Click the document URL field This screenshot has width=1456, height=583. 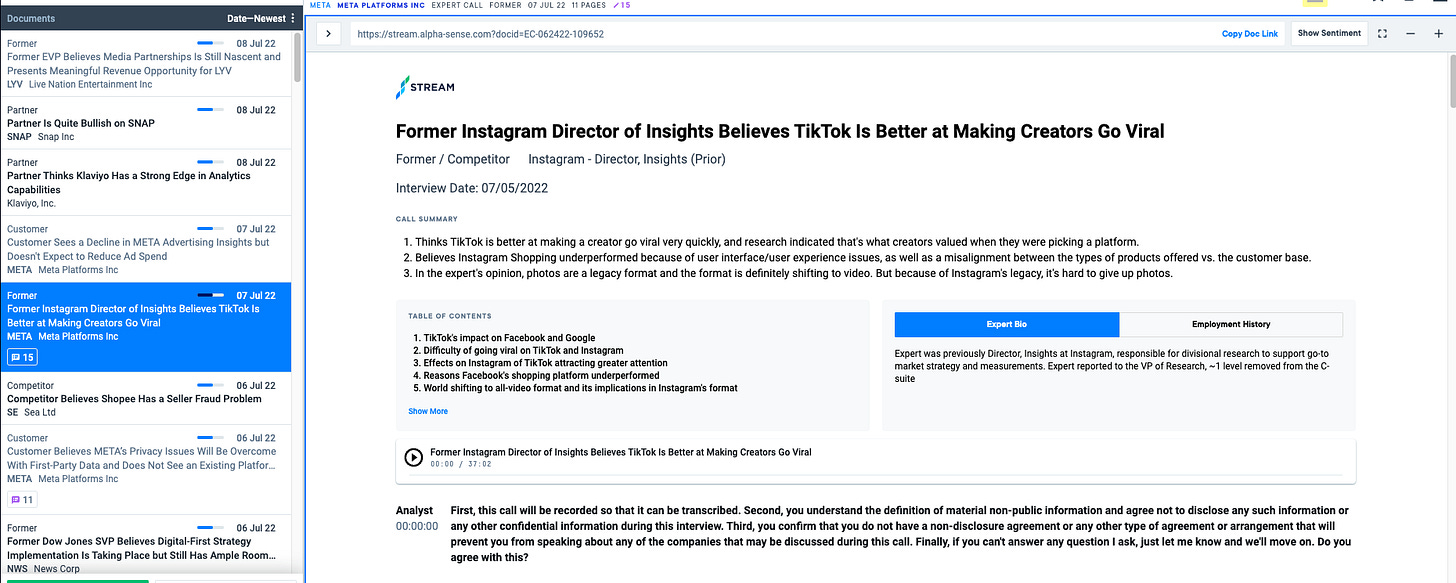click(x=780, y=34)
